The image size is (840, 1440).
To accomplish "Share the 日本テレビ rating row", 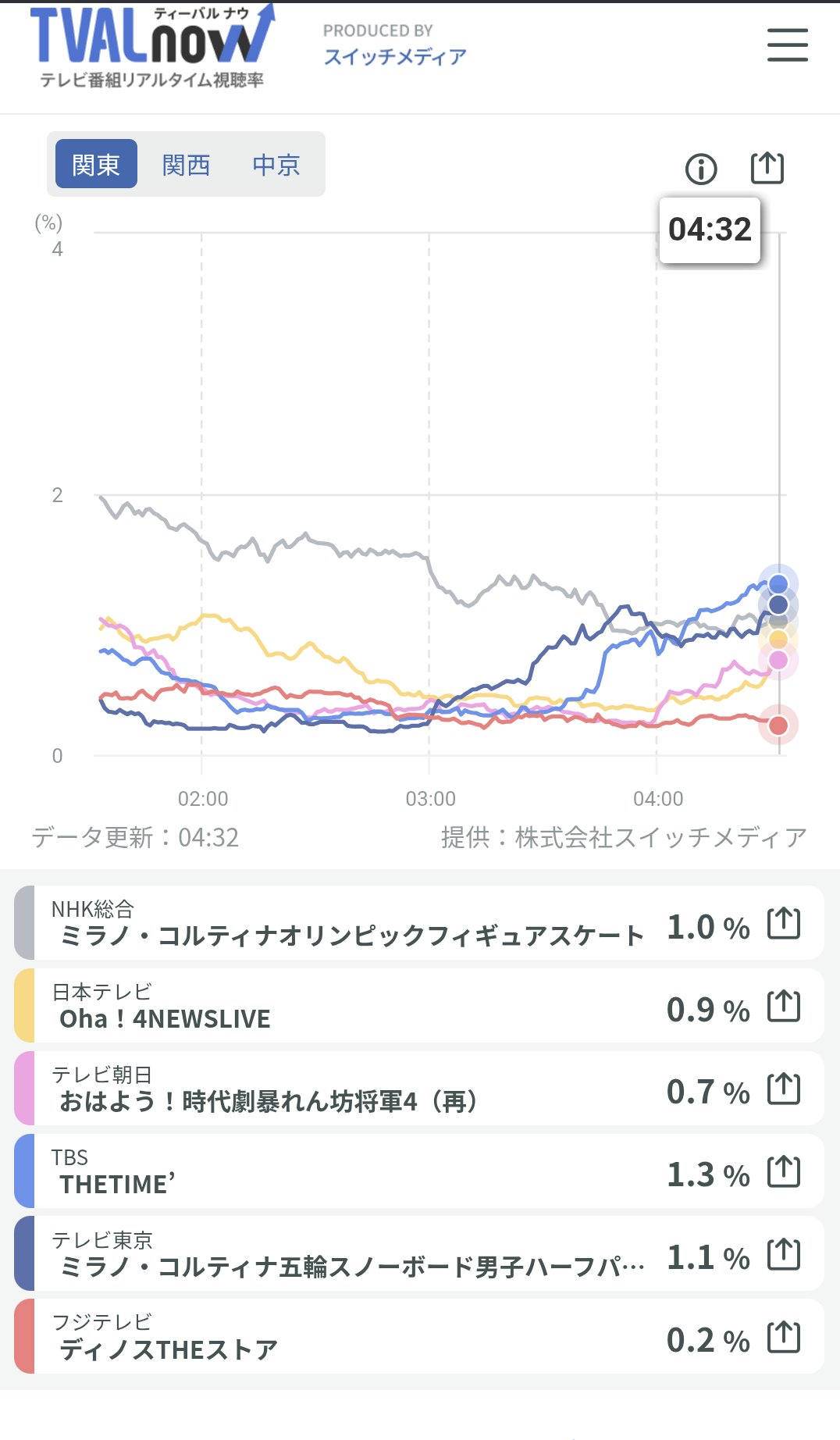I will [x=784, y=1006].
